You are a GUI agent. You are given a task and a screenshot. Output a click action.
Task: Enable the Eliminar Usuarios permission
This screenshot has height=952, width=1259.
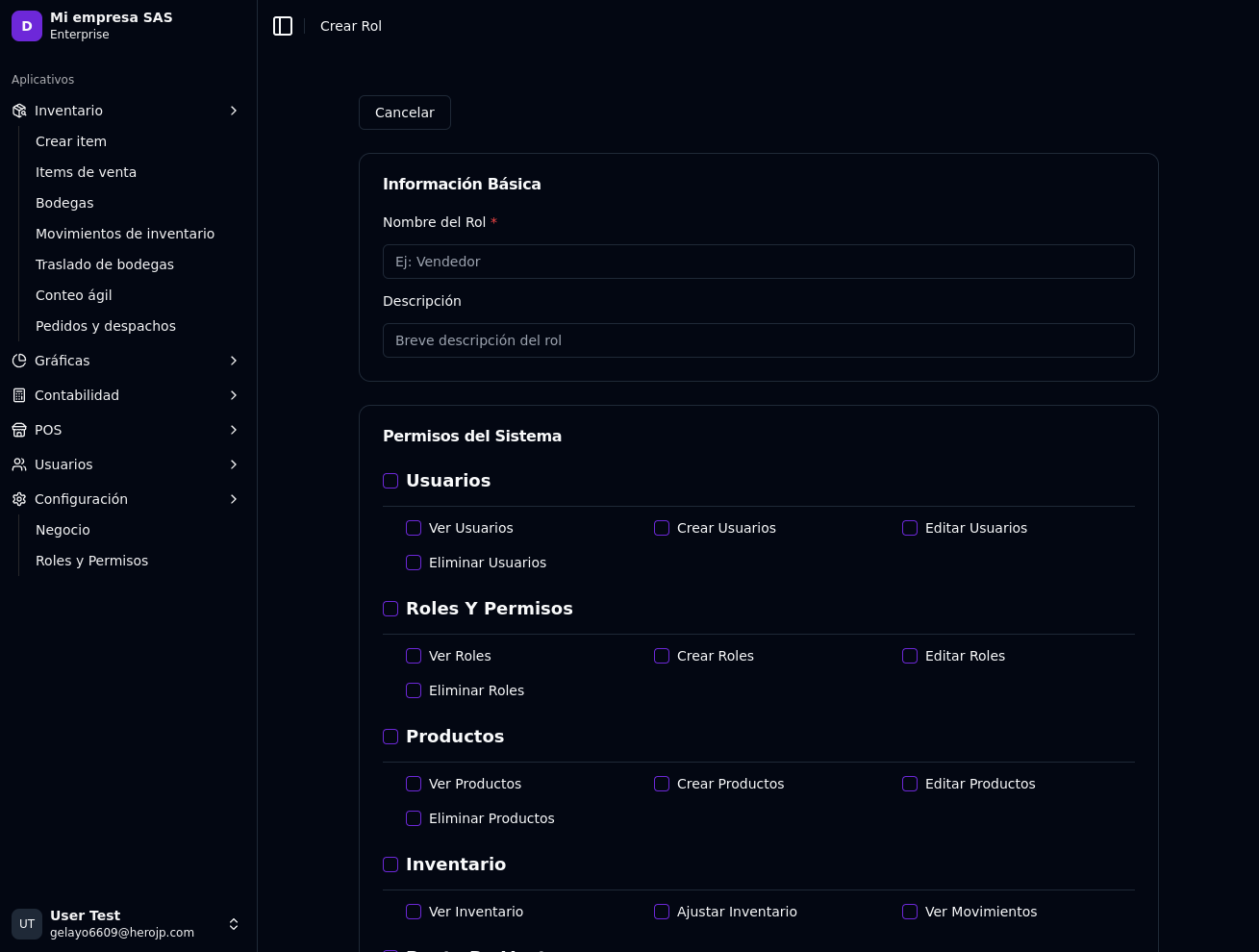click(414, 563)
